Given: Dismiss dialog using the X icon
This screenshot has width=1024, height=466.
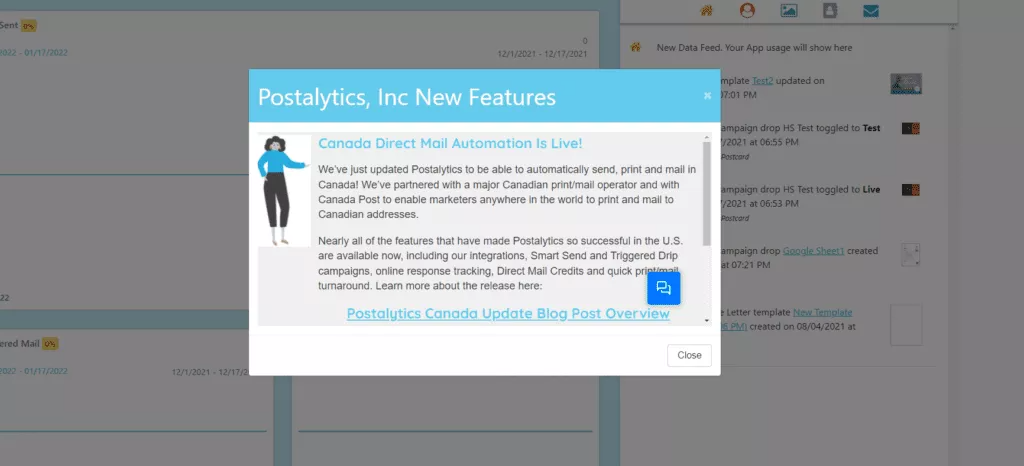Looking at the screenshot, I should pyautogui.click(x=707, y=96).
